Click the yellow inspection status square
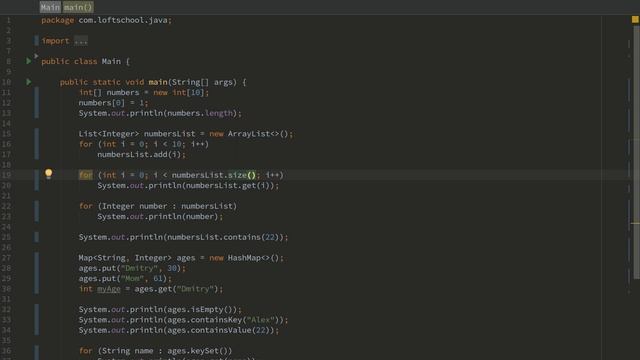Screen dimensions: 640x360 pos(635,19)
